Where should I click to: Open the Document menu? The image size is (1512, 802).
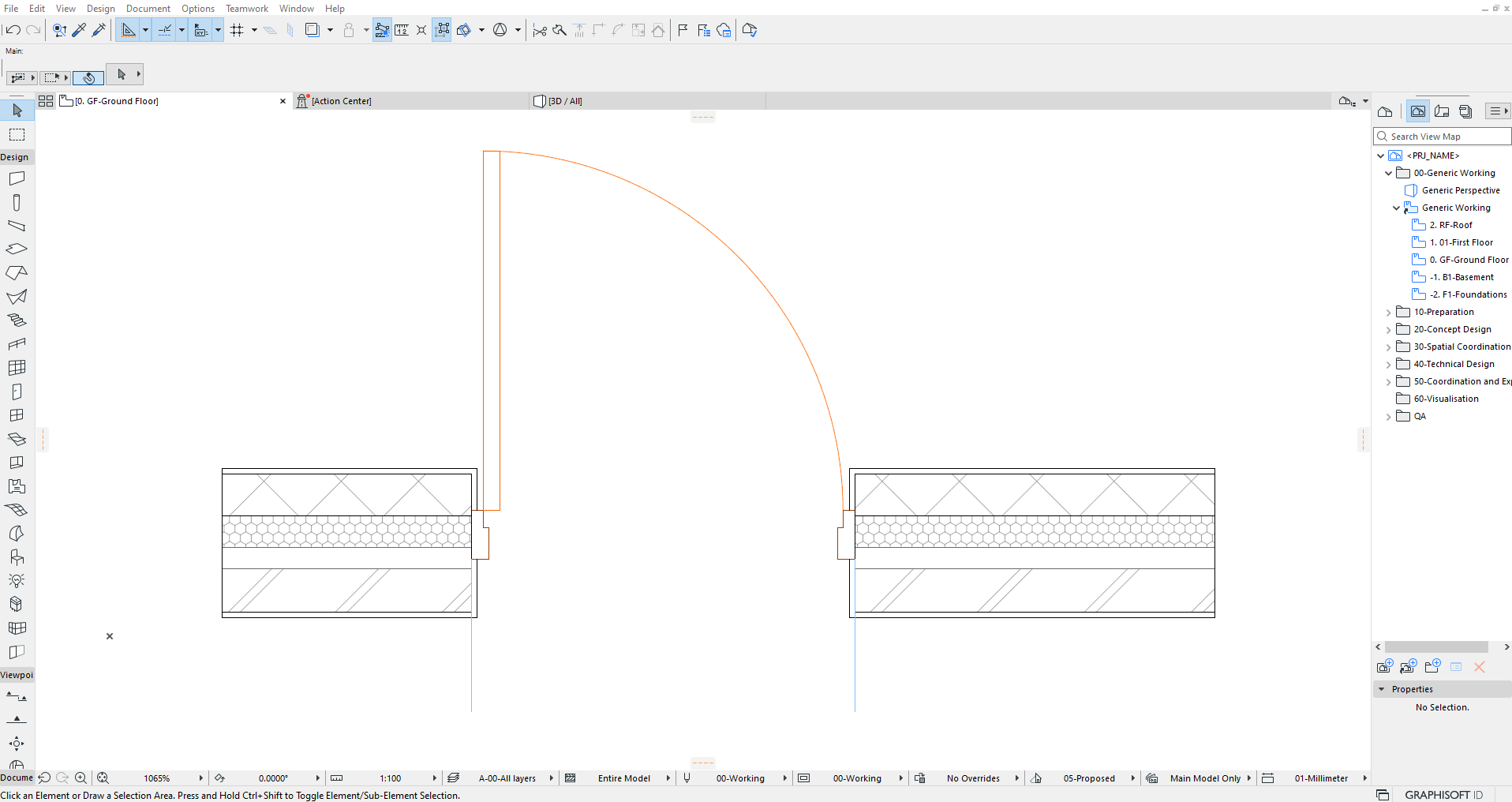click(x=148, y=8)
